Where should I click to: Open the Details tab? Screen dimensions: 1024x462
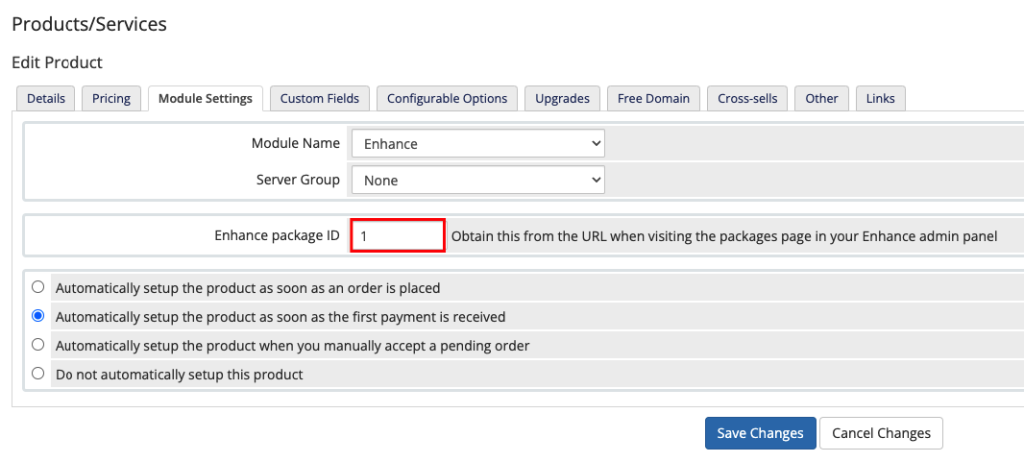click(x=46, y=99)
